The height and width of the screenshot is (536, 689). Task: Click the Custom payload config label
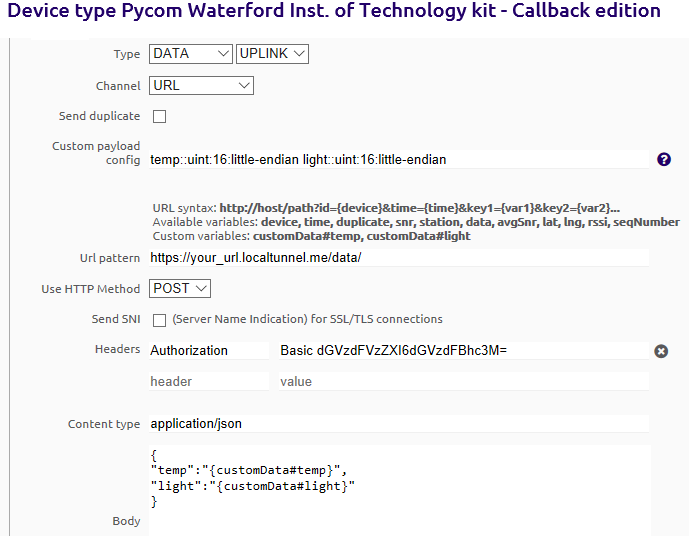coord(96,152)
